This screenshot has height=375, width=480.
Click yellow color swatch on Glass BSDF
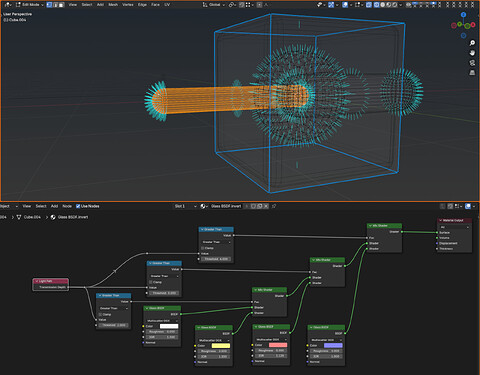tap(221, 346)
